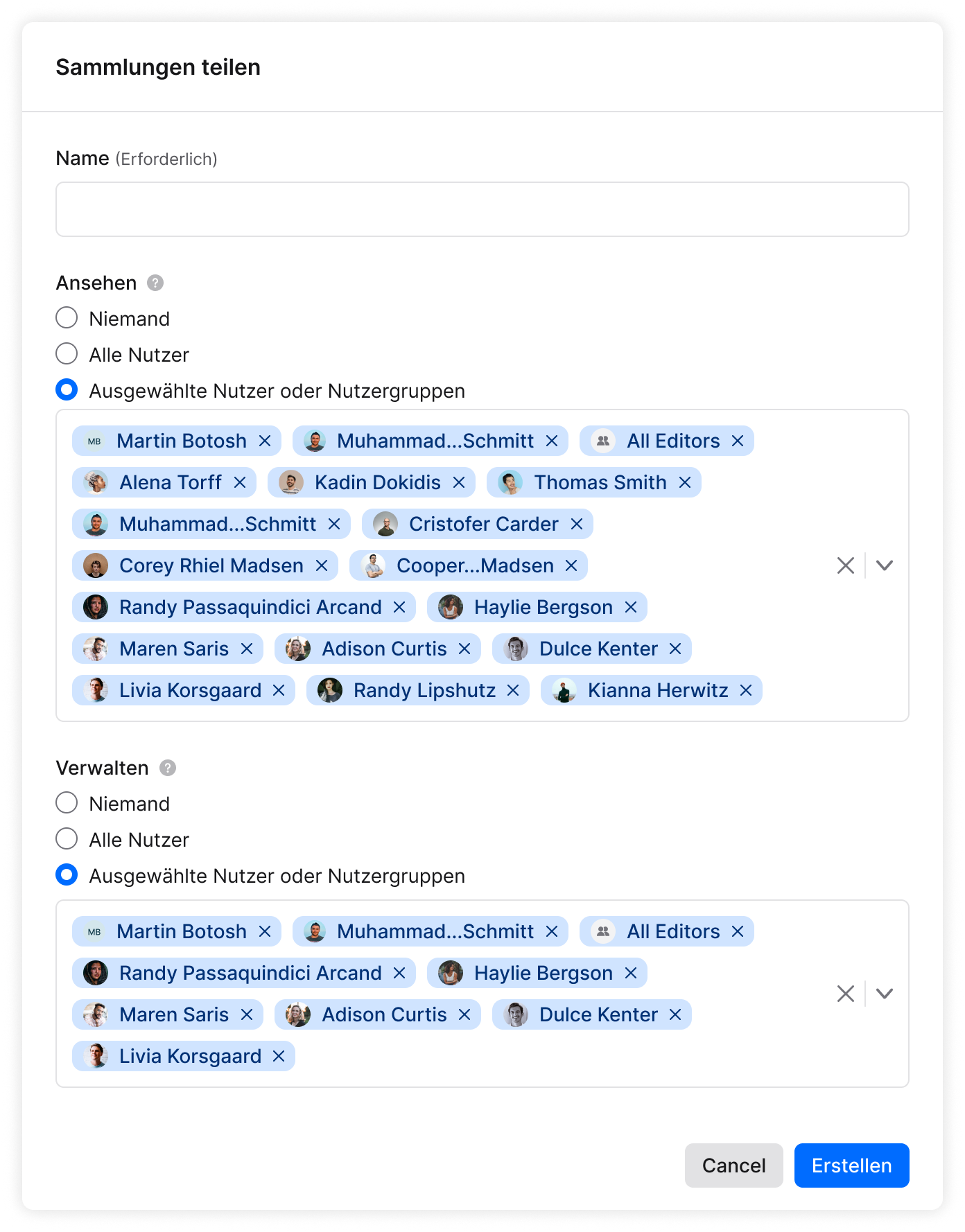Remove Adison Curtis from Verwalten
Screen dimensions: 965x1232
(x=464, y=1014)
